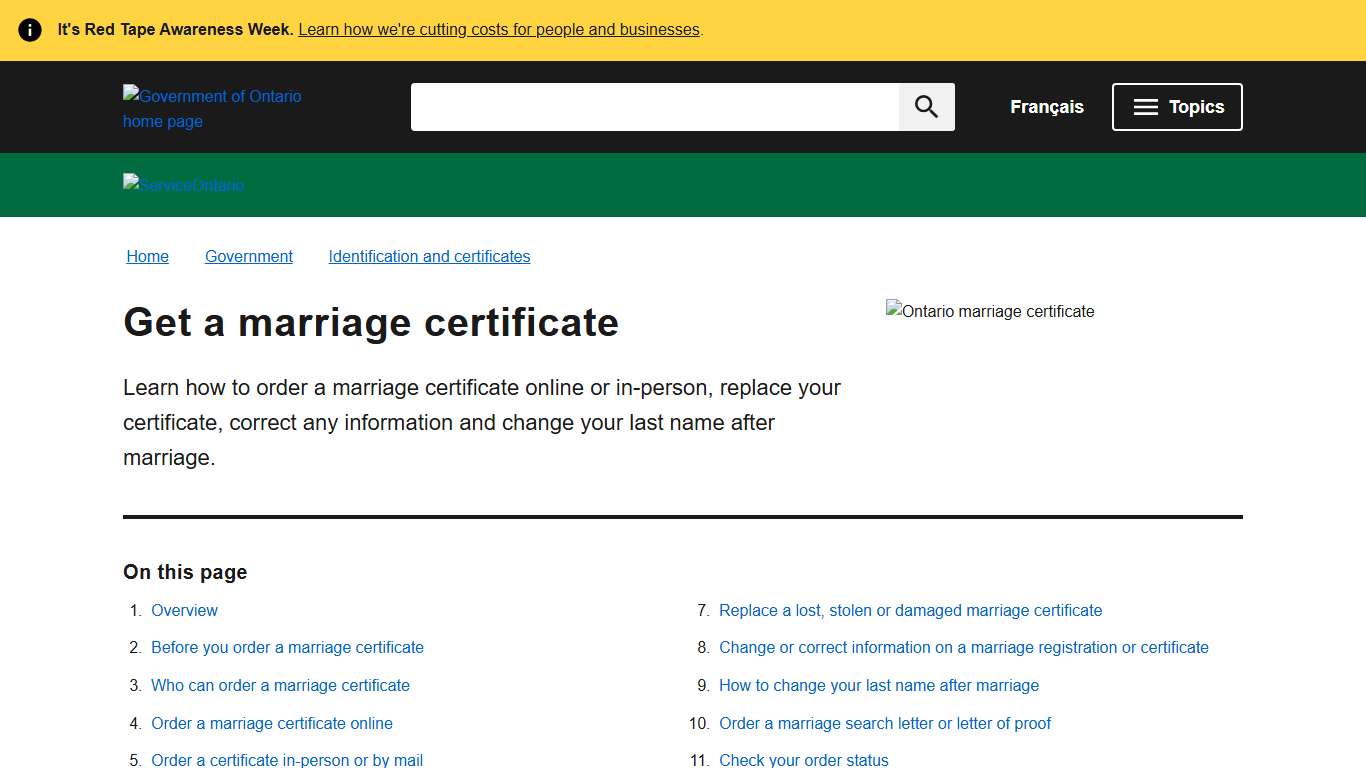1366x768 pixels.
Task: Click the Government of Ontario home page logo
Action: click(212, 107)
